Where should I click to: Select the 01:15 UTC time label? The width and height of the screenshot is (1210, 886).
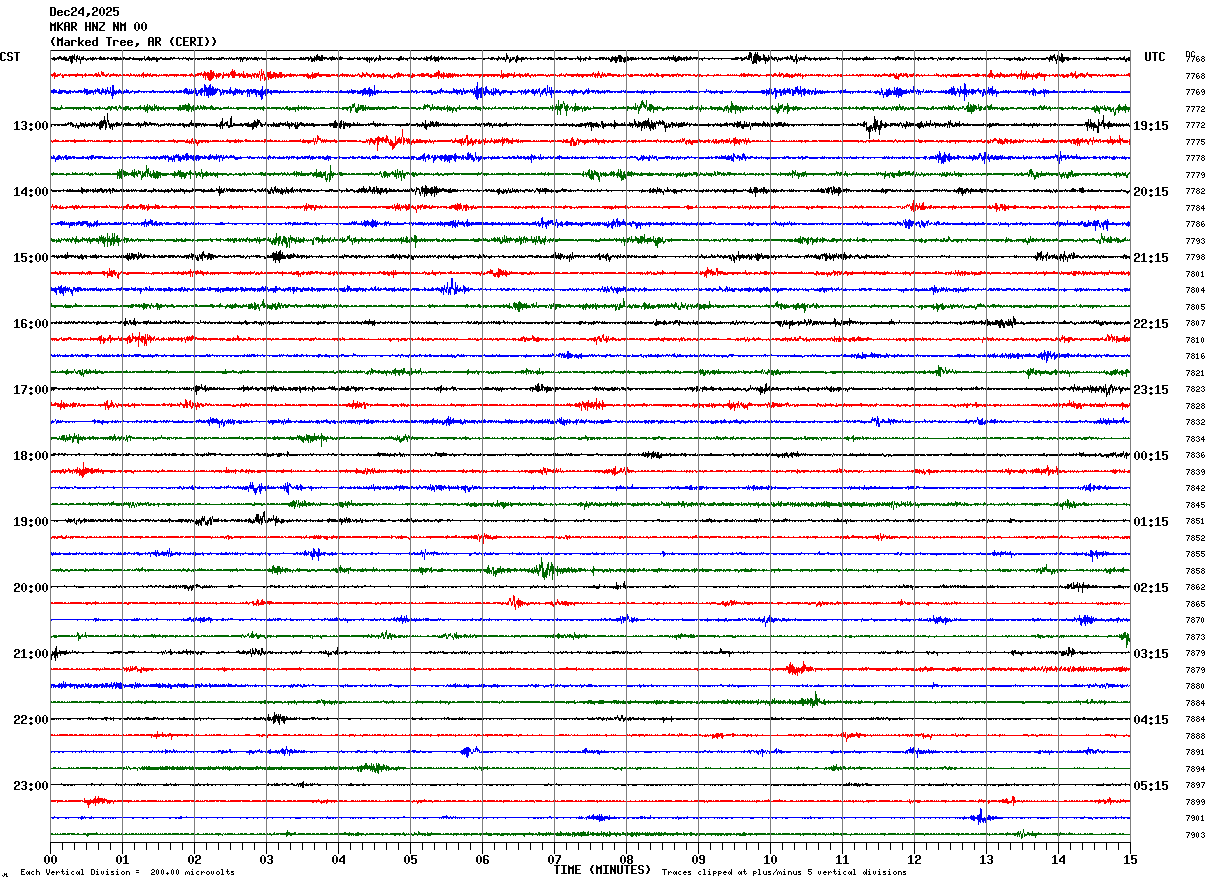(1151, 522)
